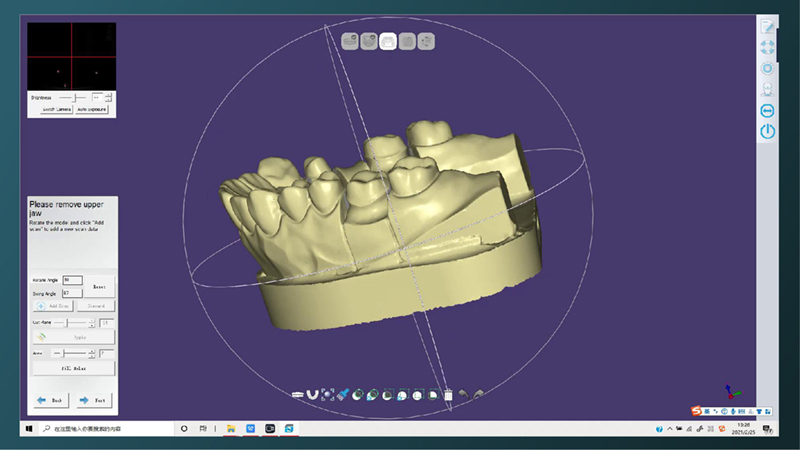Click the trash bin delete icon
Viewport: 800px width, 450px height.
pos(449,394)
